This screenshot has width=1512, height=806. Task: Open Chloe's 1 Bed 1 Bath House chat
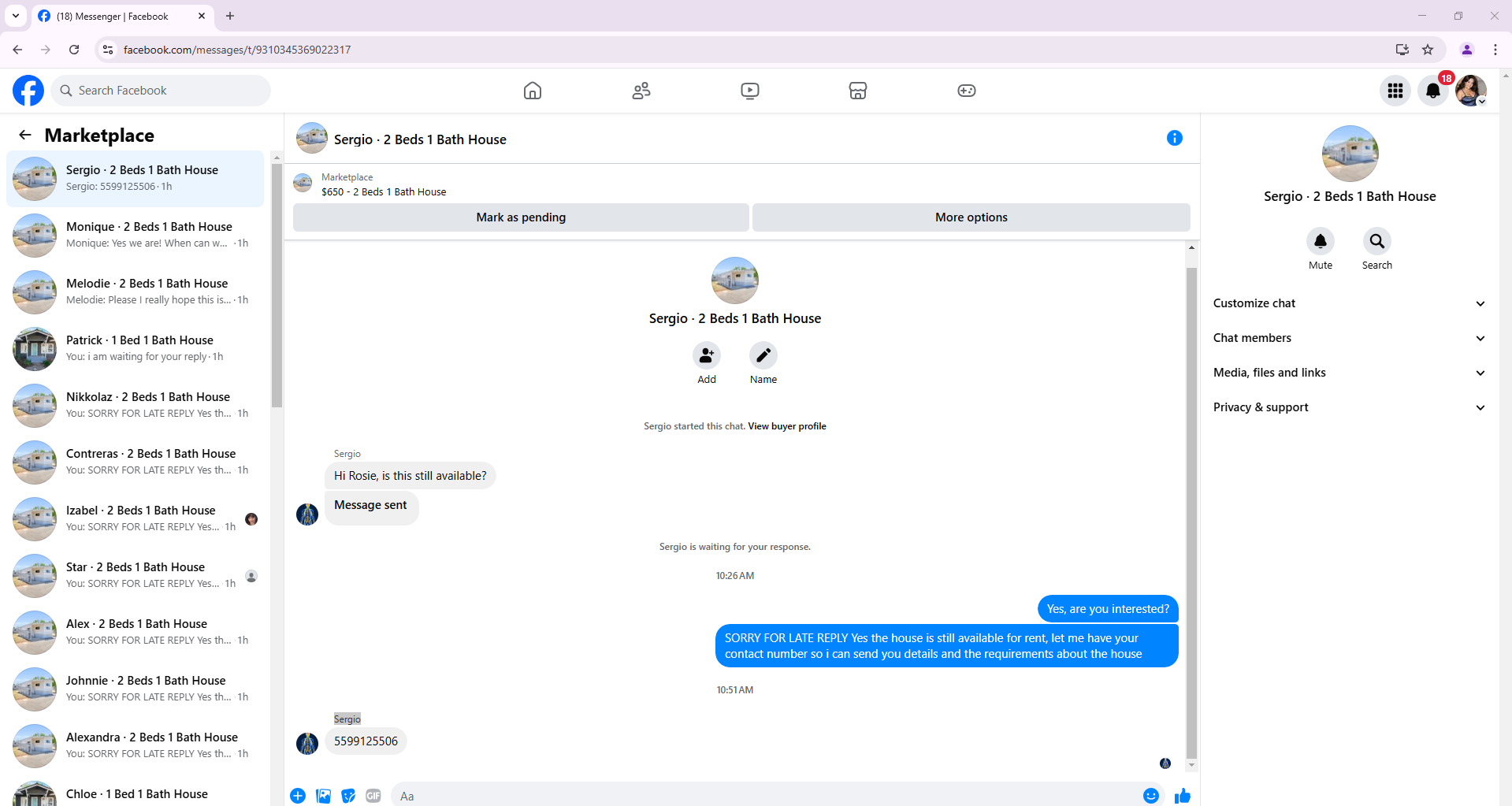(136, 792)
